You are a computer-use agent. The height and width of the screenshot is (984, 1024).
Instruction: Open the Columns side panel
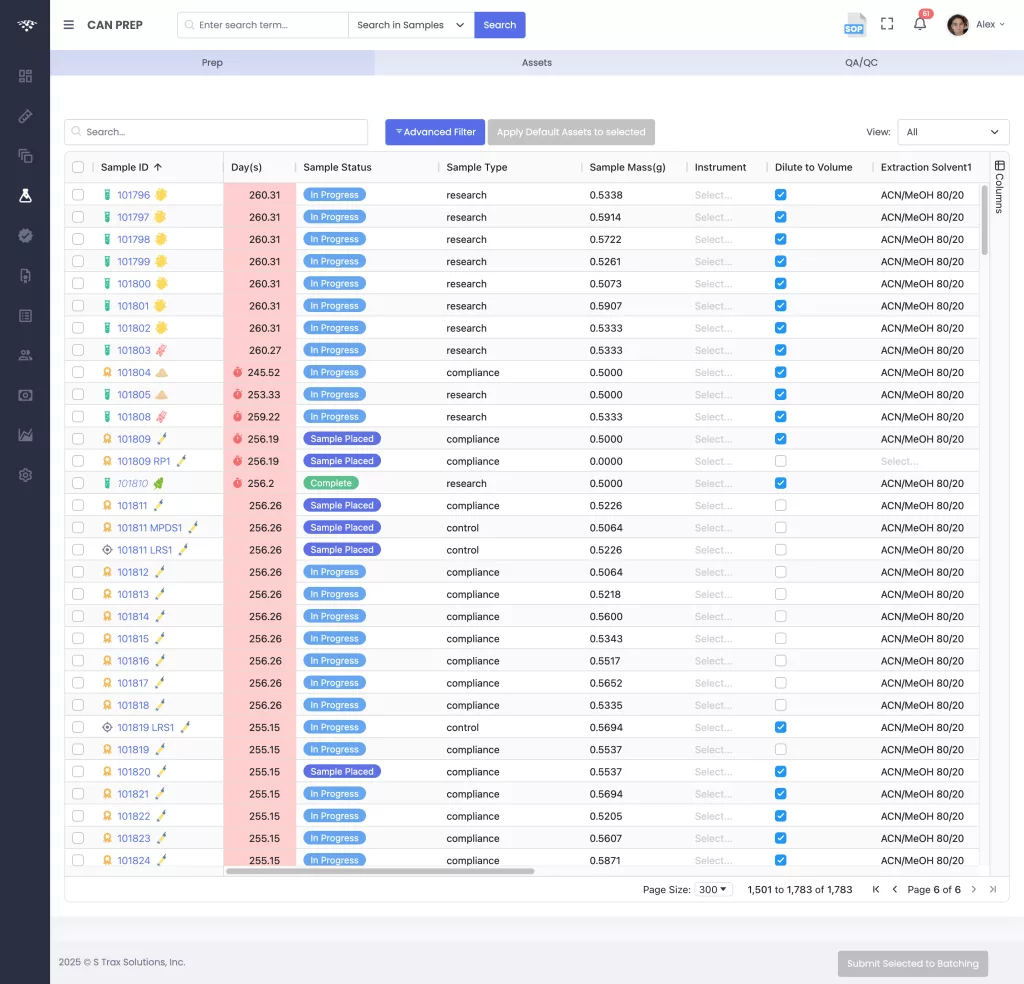pos(999,186)
